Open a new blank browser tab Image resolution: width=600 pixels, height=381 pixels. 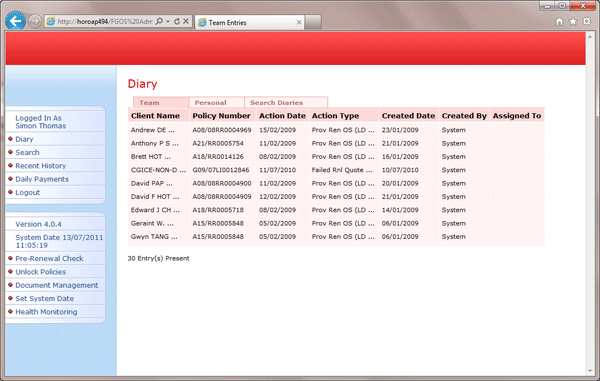(x=313, y=22)
